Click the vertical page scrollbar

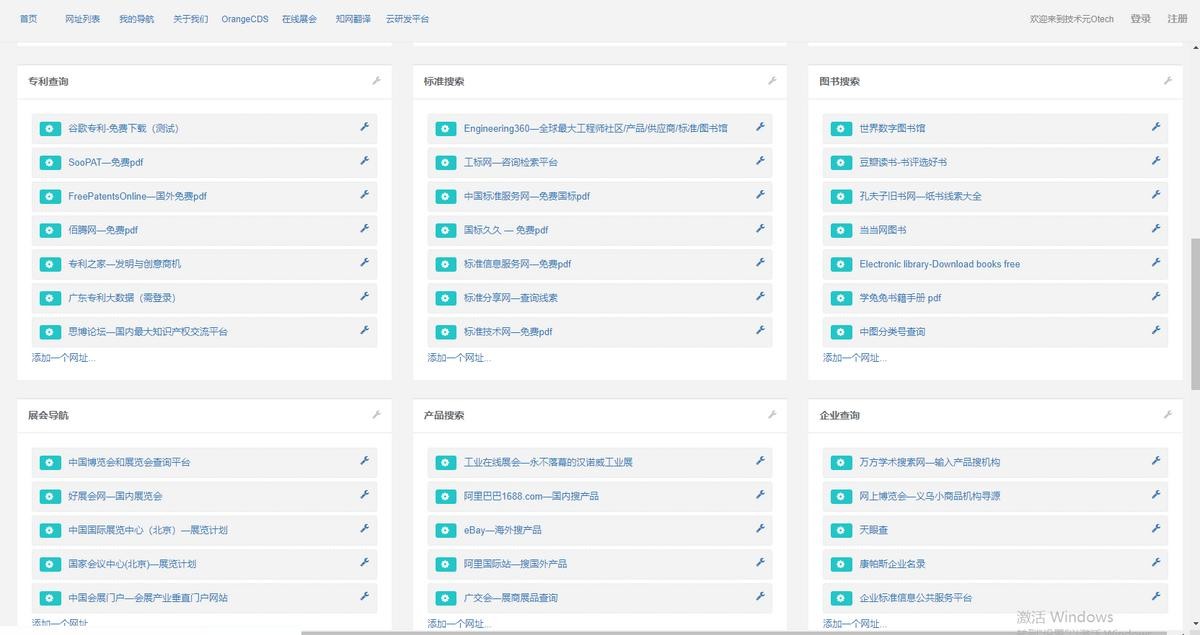[x=1194, y=310]
